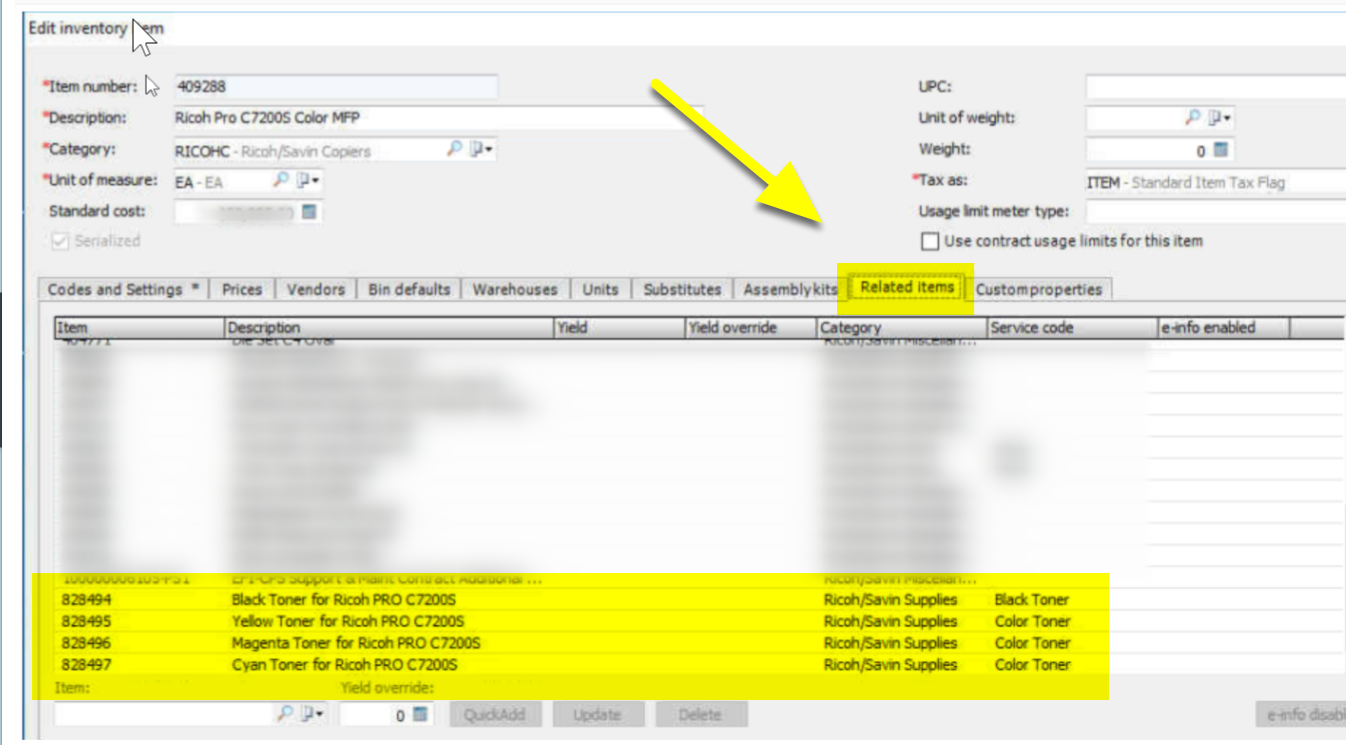Open the Prices tab
1346x745 pixels.
pos(242,289)
